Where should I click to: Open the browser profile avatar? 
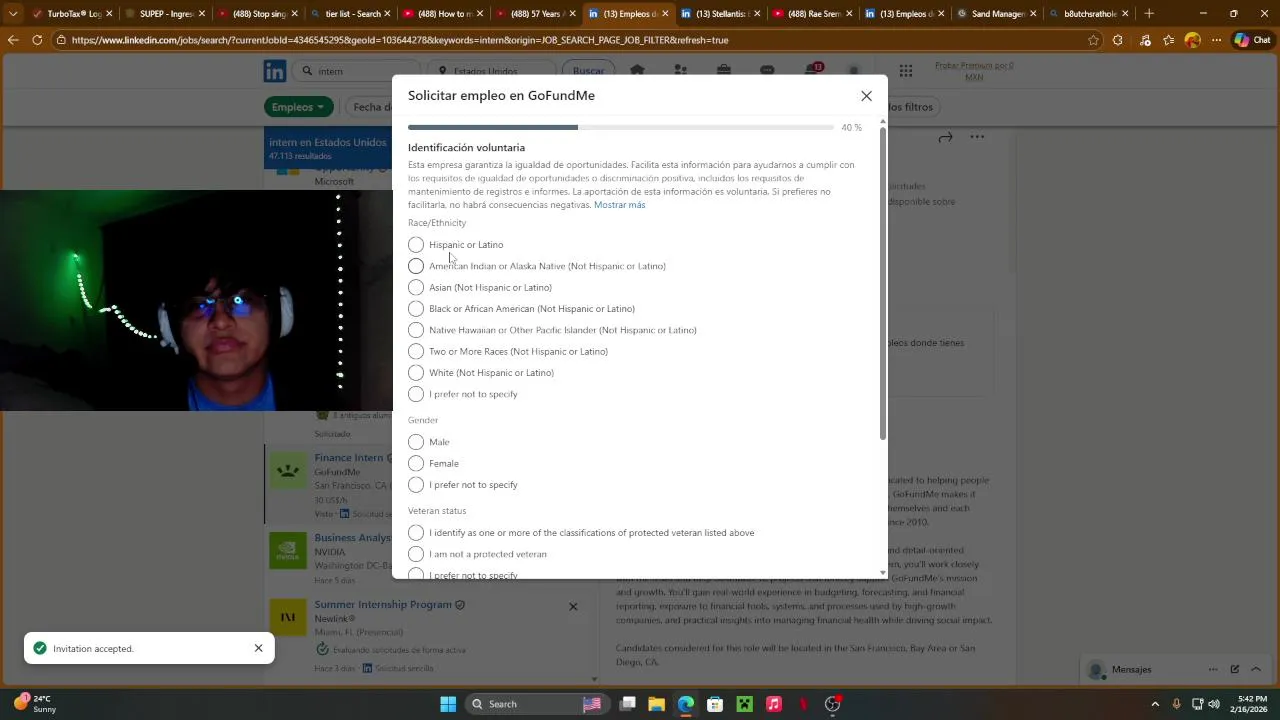tap(1192, 40)
